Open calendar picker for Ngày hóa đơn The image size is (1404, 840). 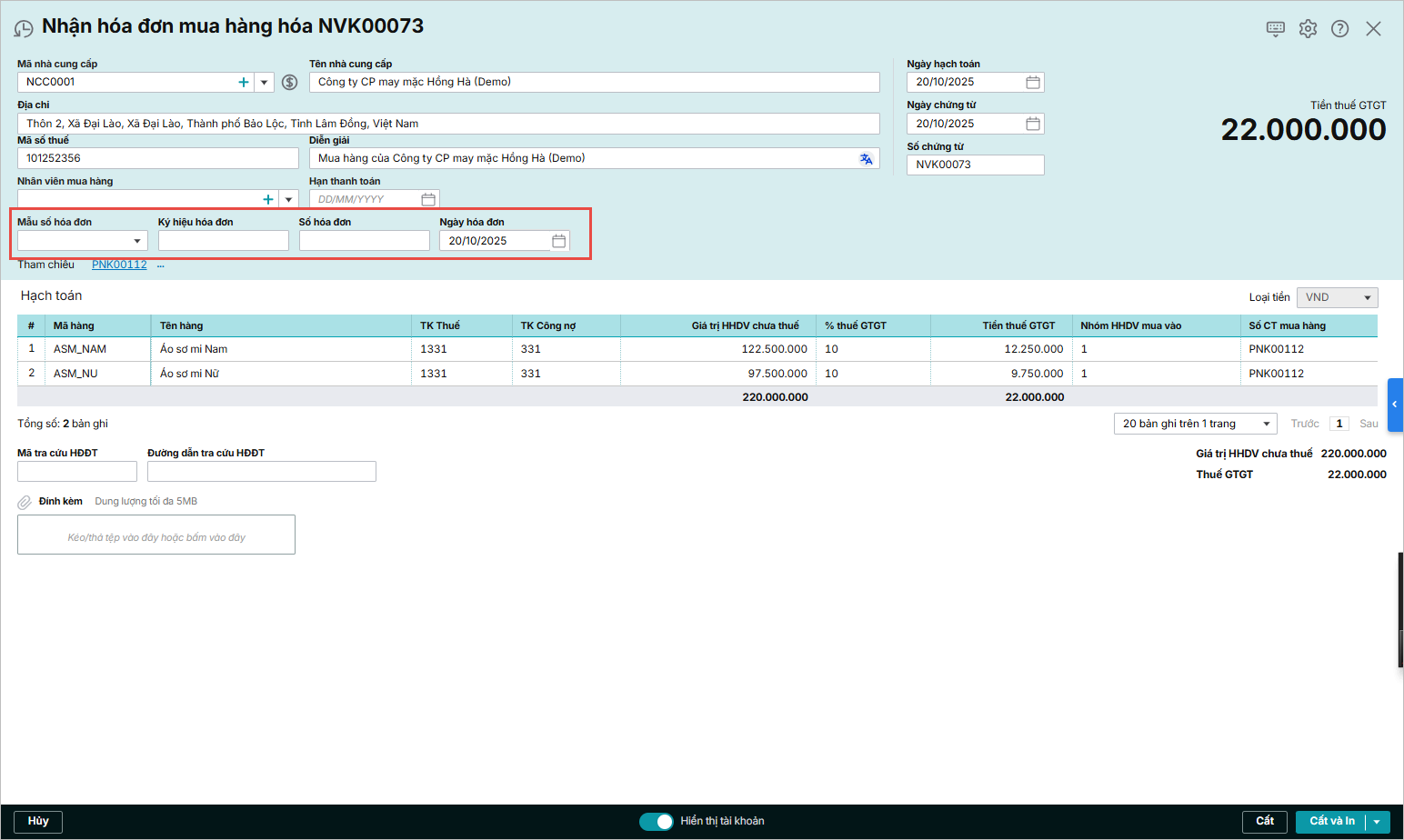click(559, 241)
